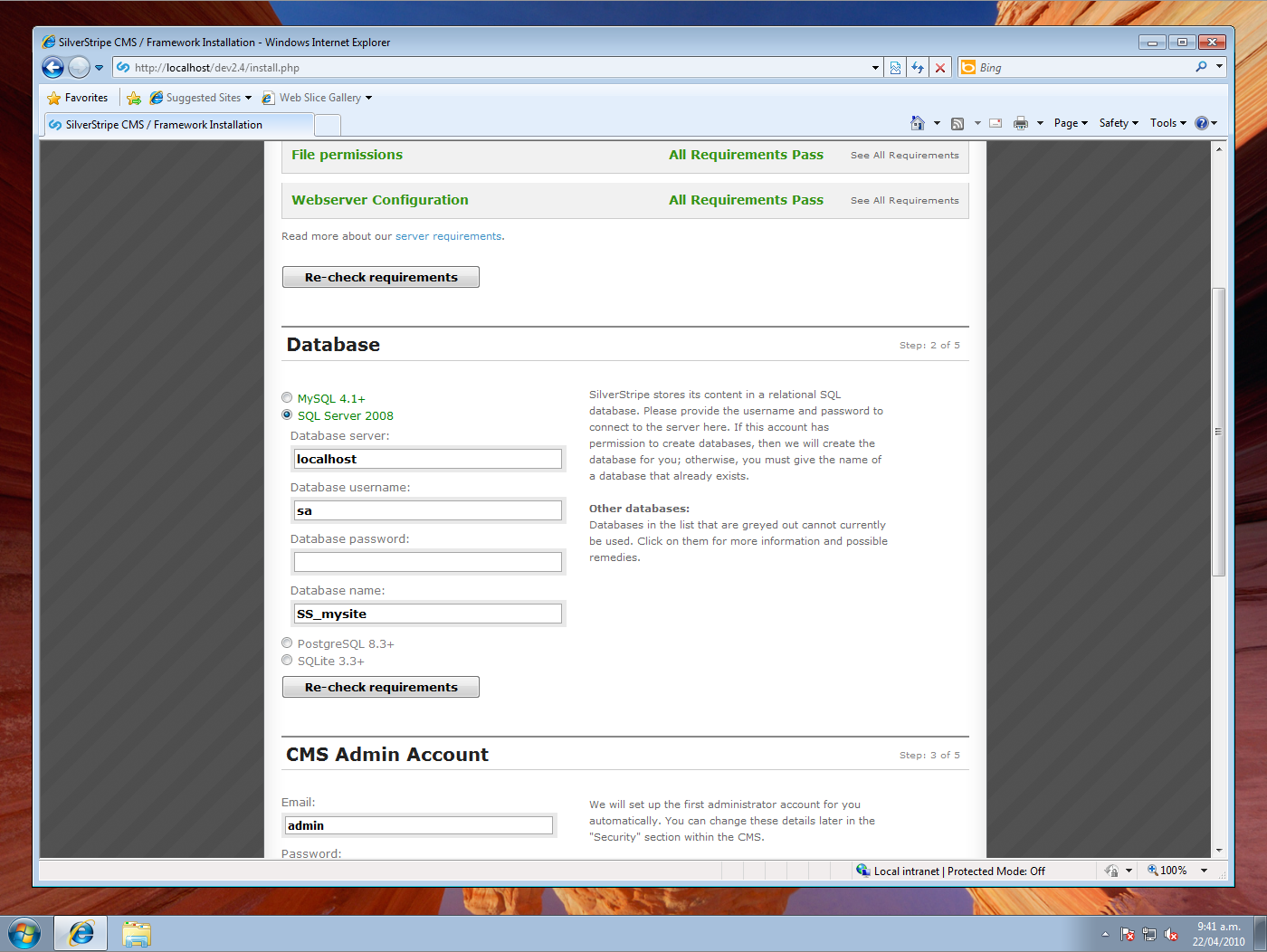This screenshot has height=952, width=1267.
Task: Open the Web Slice Gallery menu
Action: pos(317,97)
